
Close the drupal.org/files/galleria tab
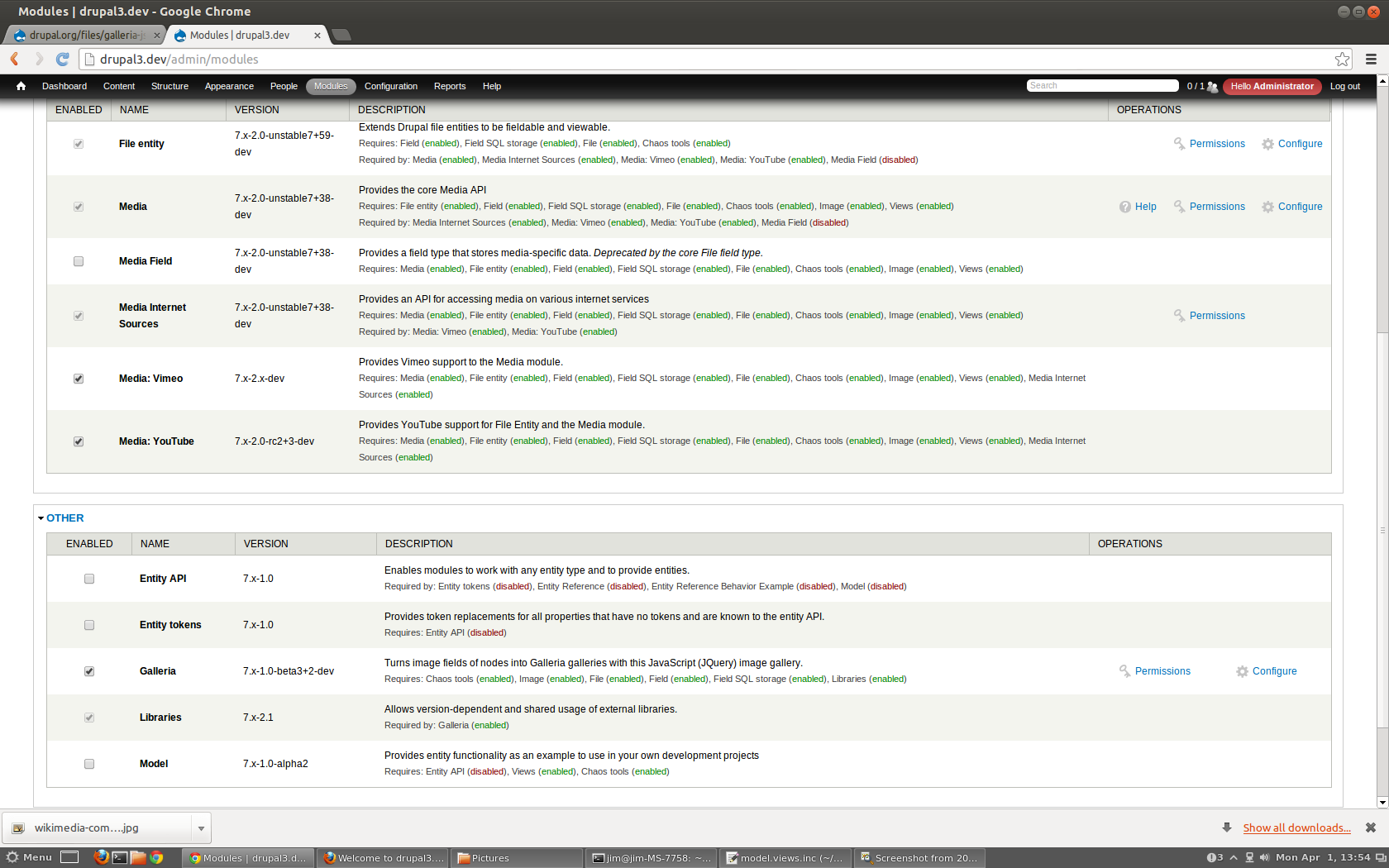tap(156, 36)
